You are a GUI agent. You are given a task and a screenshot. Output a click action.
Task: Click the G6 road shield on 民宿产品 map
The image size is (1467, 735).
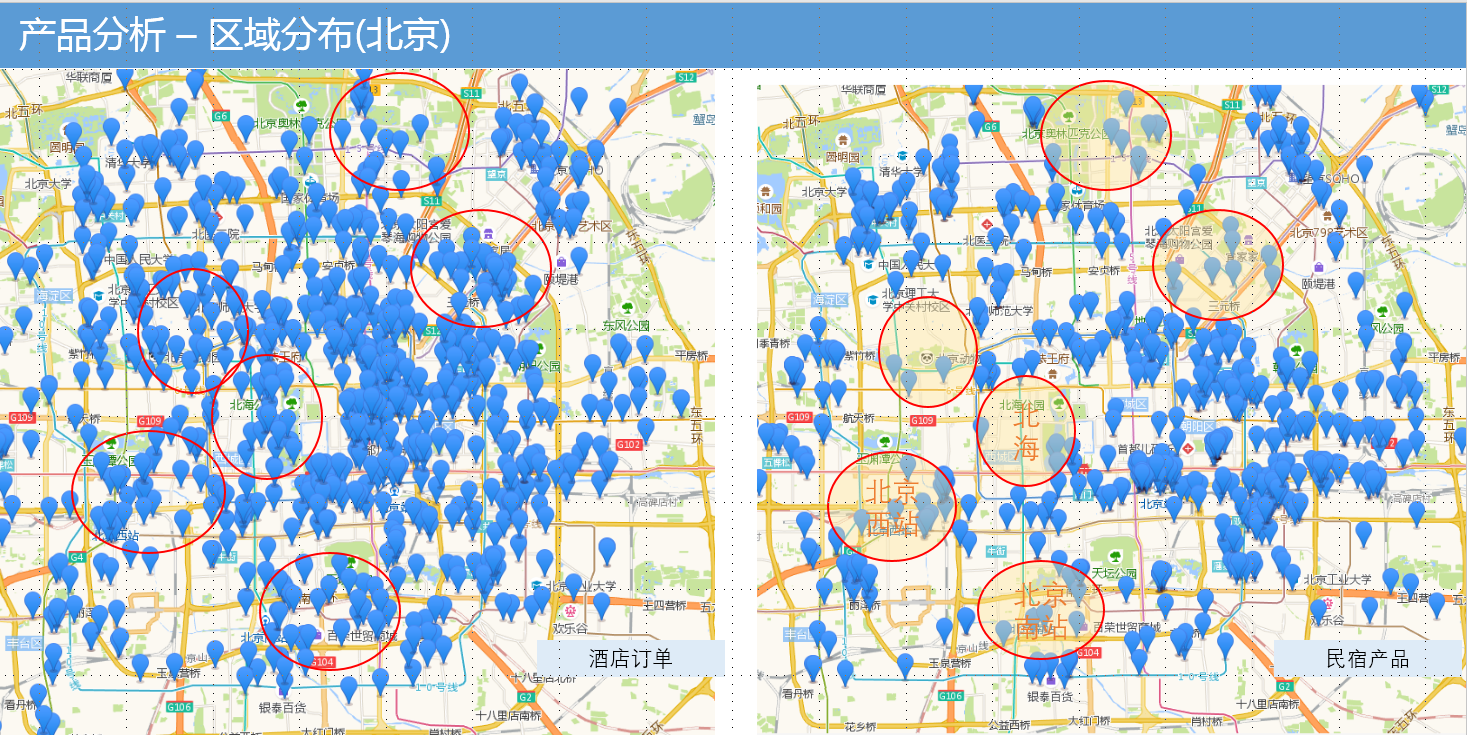click(991, 127)
